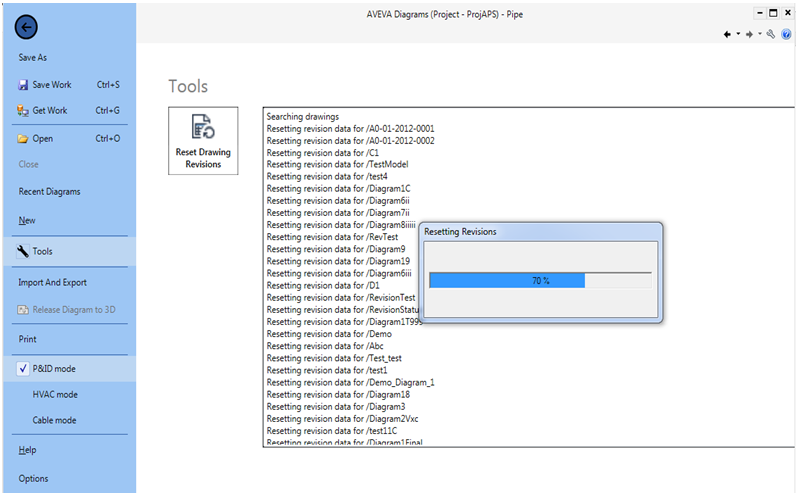
Task: Click the log line for /Demo
Action: coord(329,334)
